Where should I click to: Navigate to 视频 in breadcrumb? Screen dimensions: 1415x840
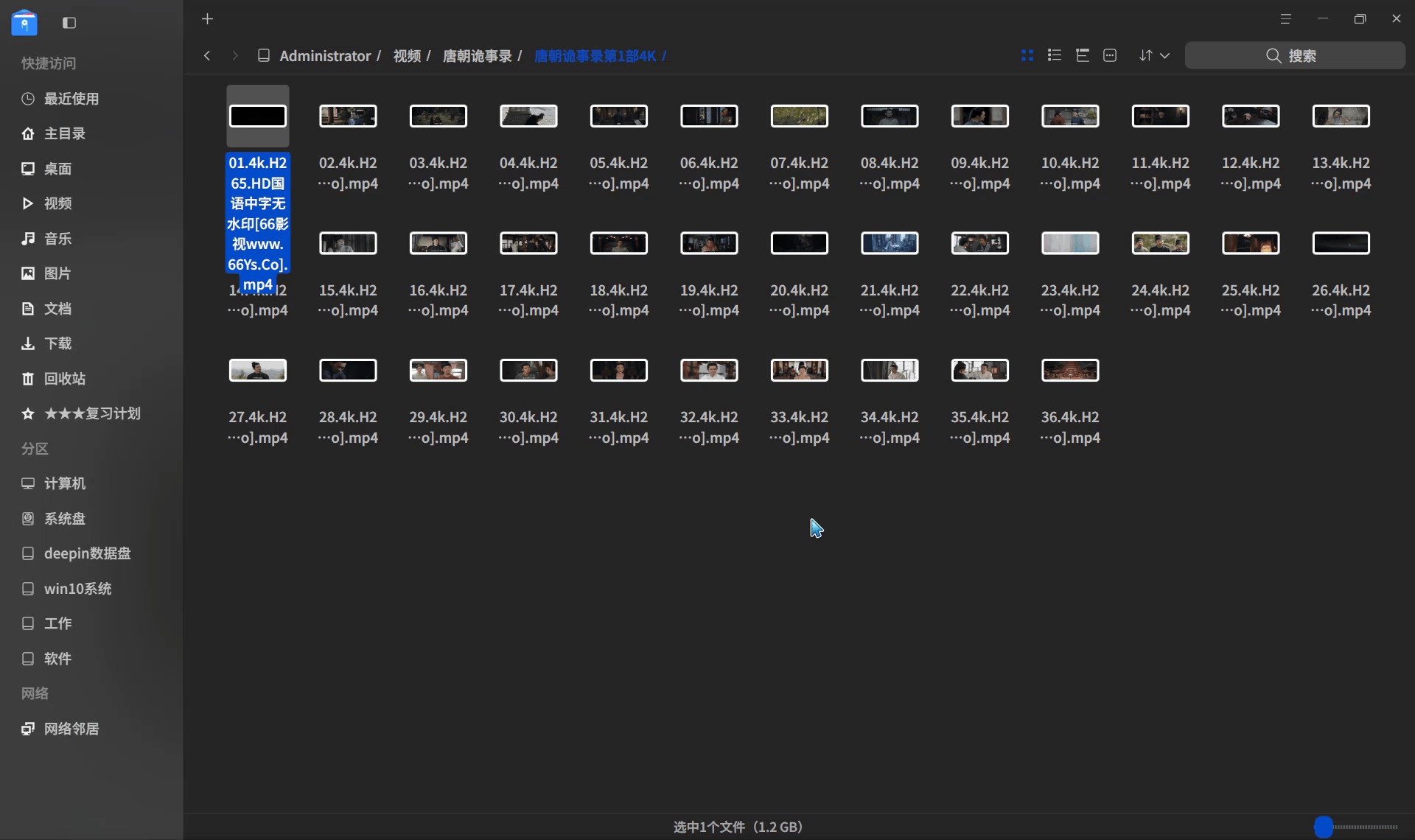(x=407, y=56)
